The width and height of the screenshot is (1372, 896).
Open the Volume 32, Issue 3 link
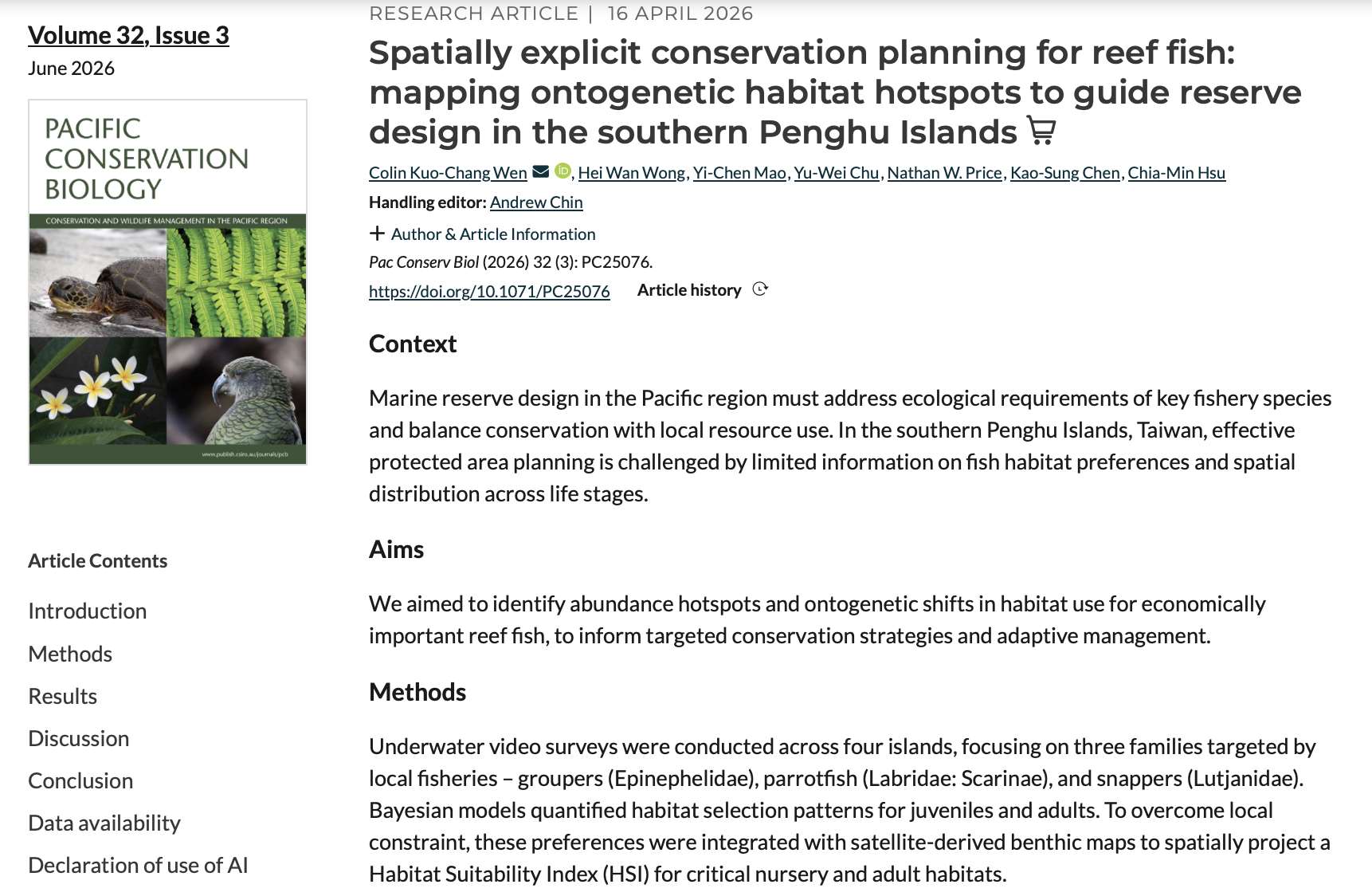tap(128, 35)
